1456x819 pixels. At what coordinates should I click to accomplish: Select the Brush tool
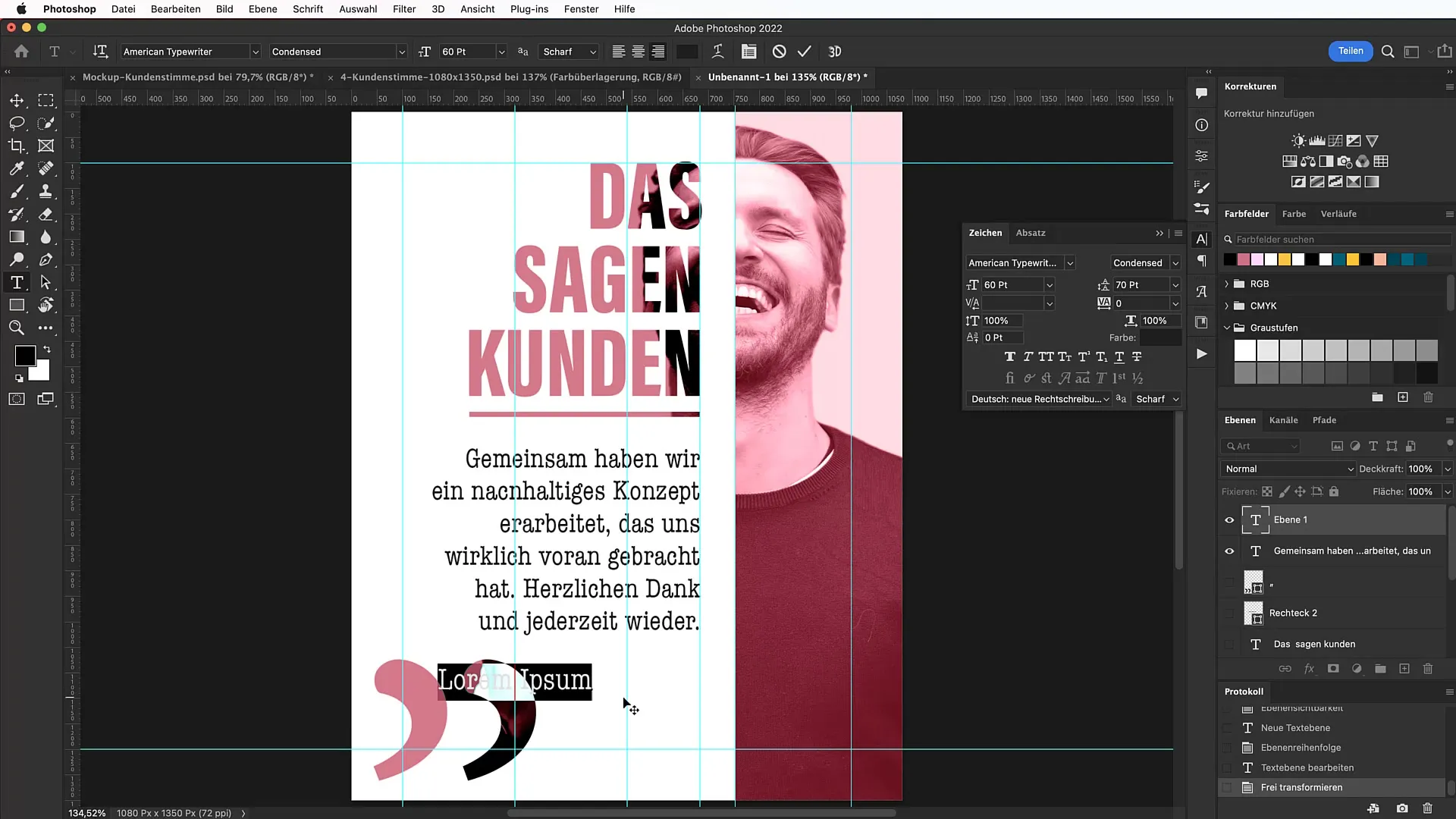click(x=17, y=191)
